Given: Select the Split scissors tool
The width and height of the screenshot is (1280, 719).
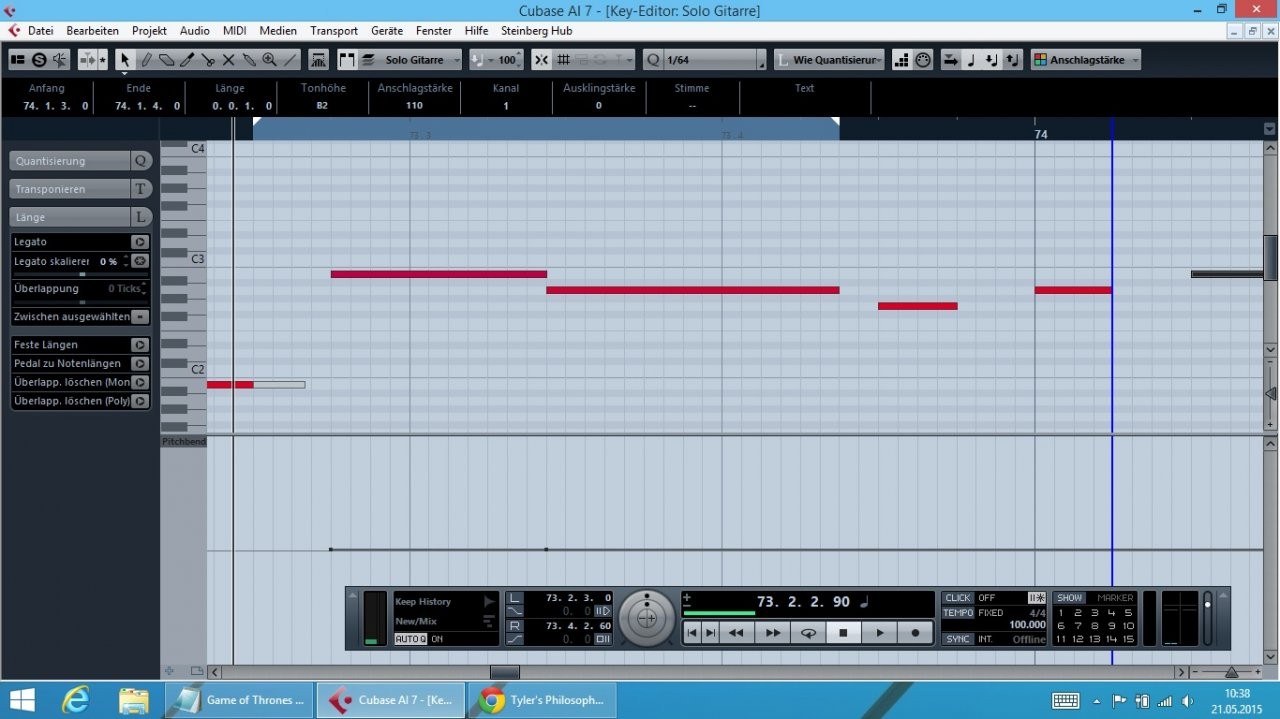Looking at the screenshot, I should pyautogui.click(x=208, y=60).
